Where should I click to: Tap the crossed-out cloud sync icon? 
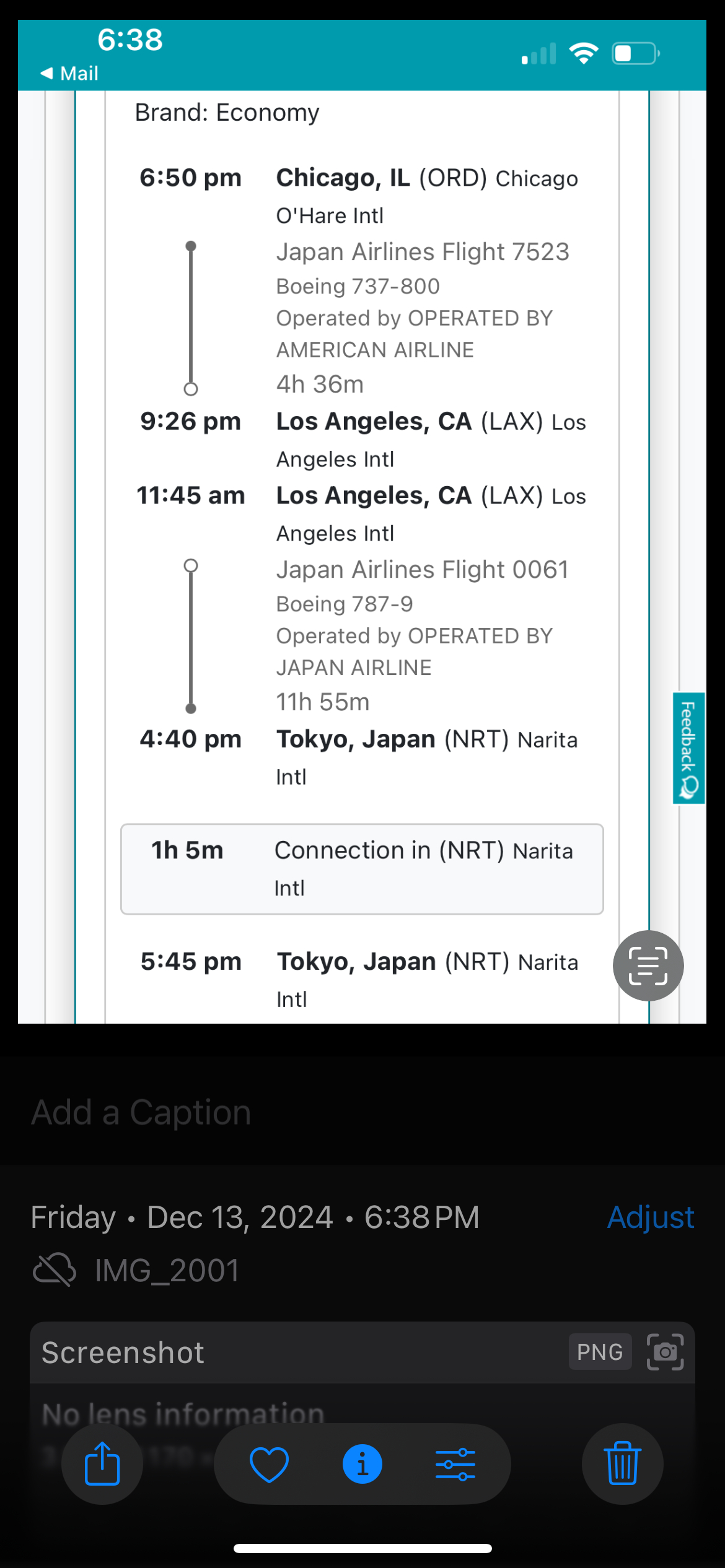pos(55,1271)
